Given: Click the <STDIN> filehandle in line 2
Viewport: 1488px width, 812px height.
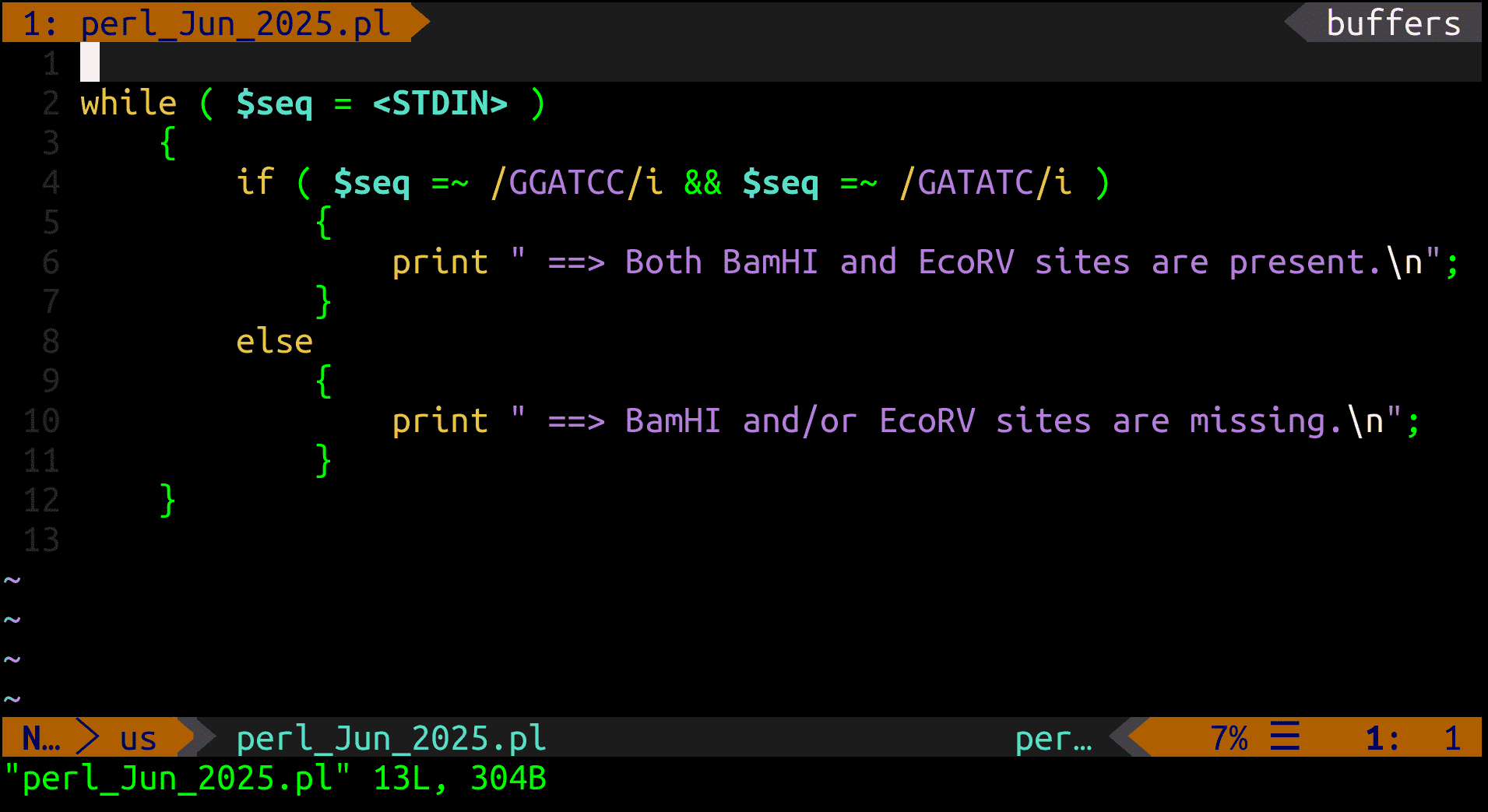Looking at the screenshot, I should (440, 103).
